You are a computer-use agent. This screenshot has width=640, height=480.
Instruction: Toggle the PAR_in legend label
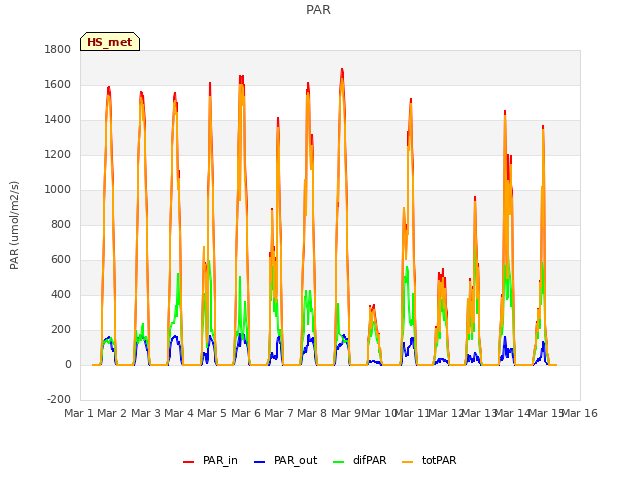pyautogui.click(x=220, y=460)
